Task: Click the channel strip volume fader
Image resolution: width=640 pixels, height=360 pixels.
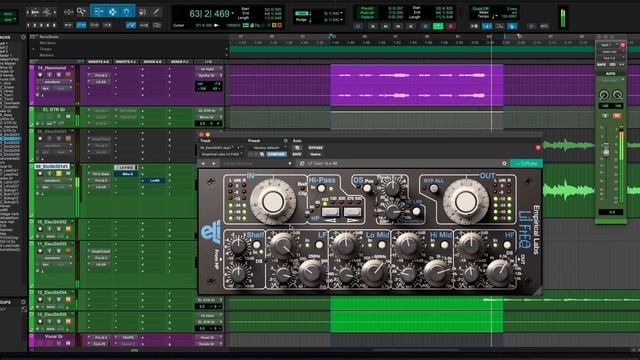Action: coord(606,149)
